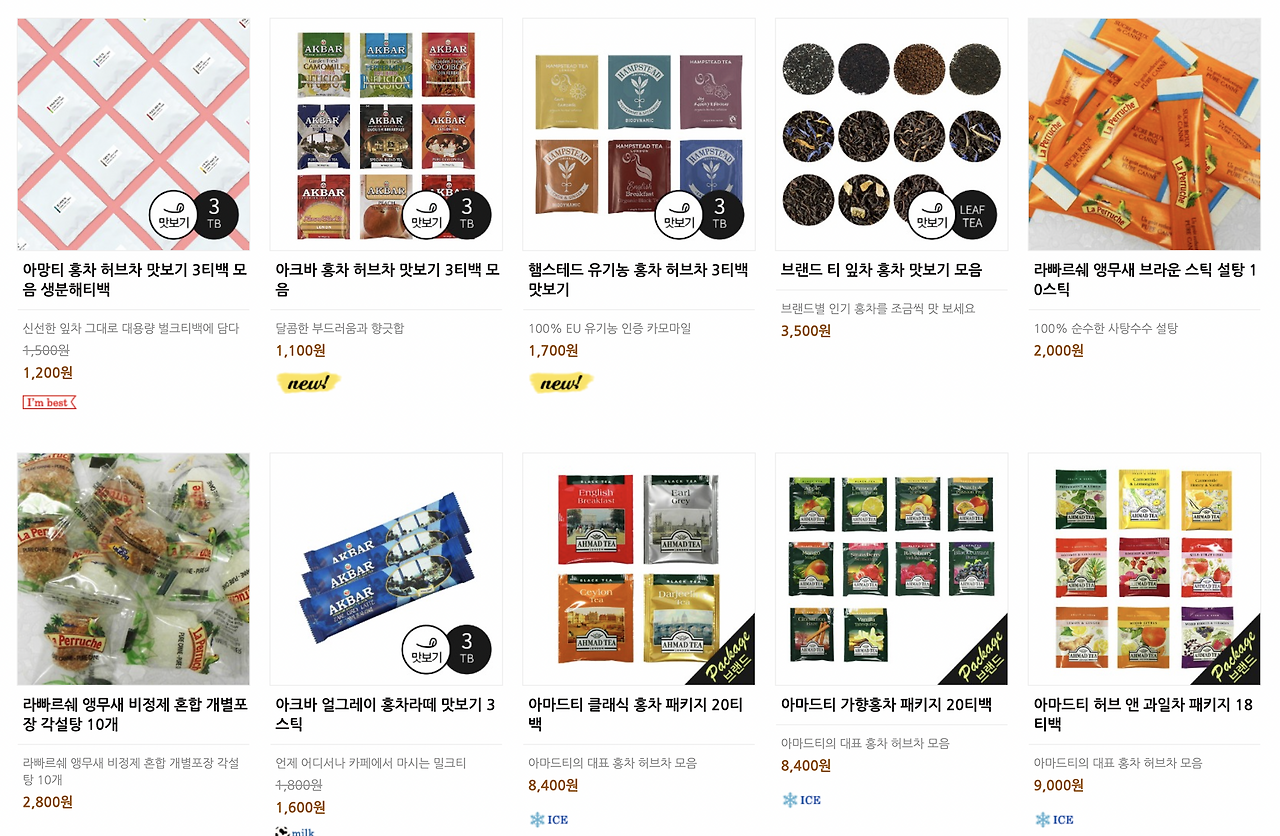
Task: Open 브랜드 티 잎차 홍차 맛보기 모음 link
Action: click(x=881, y=270)
